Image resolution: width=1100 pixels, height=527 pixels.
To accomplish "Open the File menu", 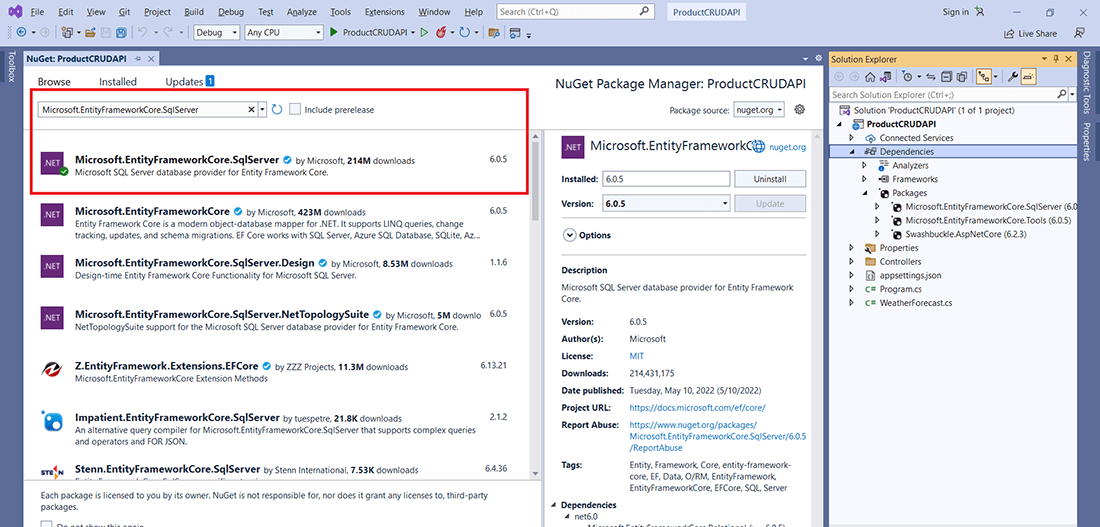I will click(x=38, y=12).
